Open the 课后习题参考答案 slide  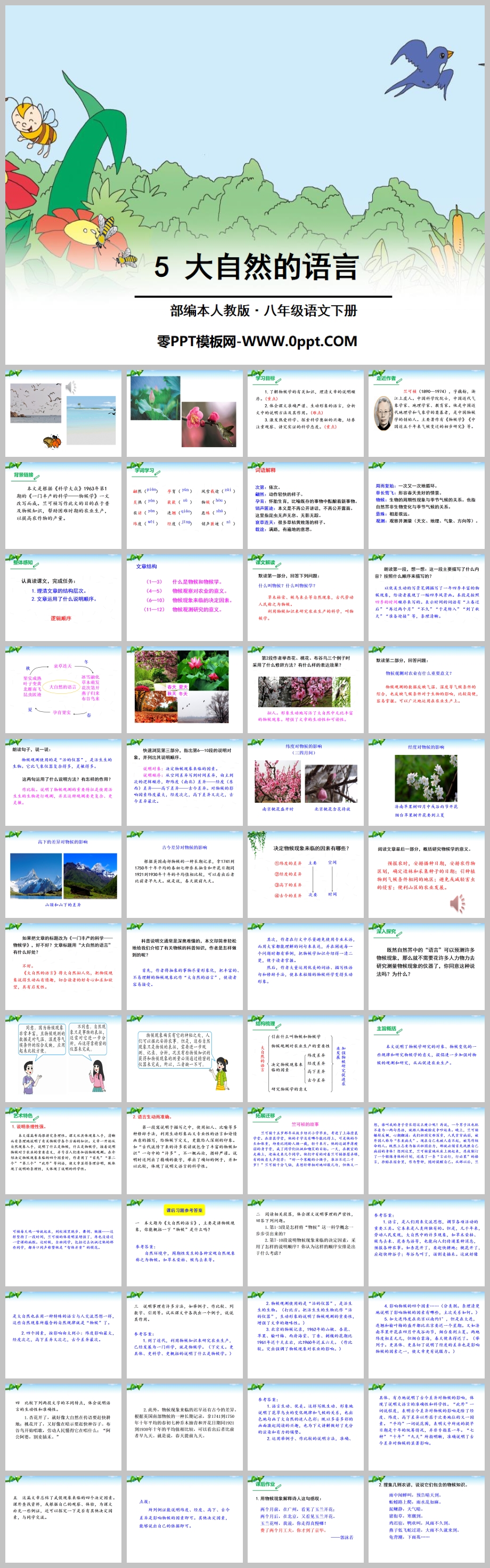tap(184, 1243)
